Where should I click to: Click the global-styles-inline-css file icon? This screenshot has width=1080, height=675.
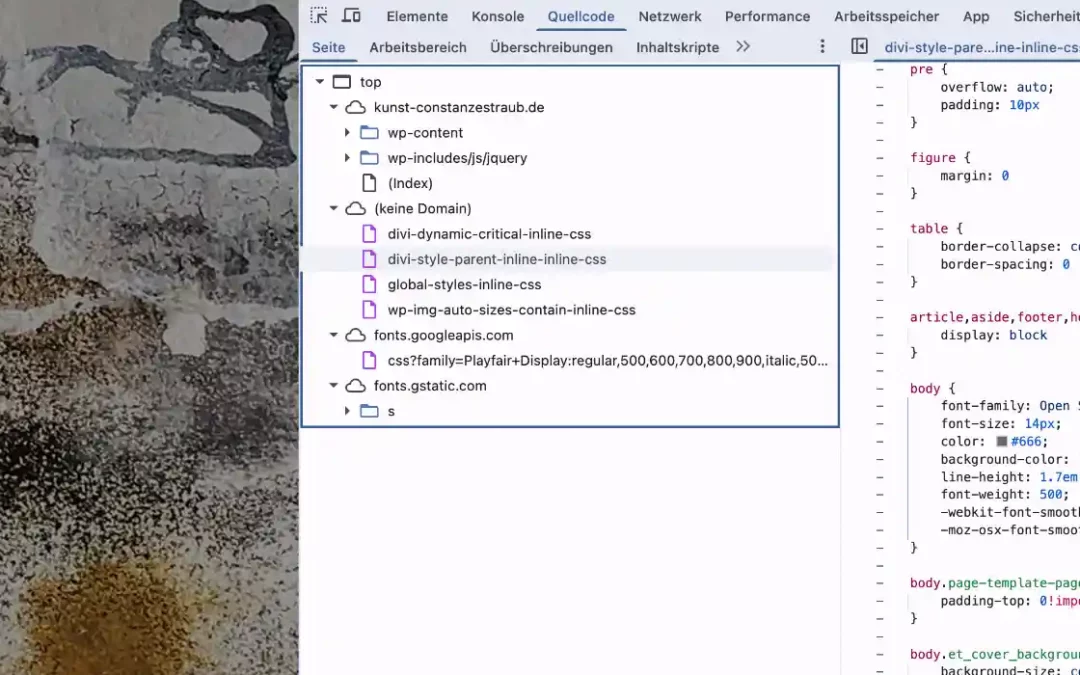click(x=370, y=284)
